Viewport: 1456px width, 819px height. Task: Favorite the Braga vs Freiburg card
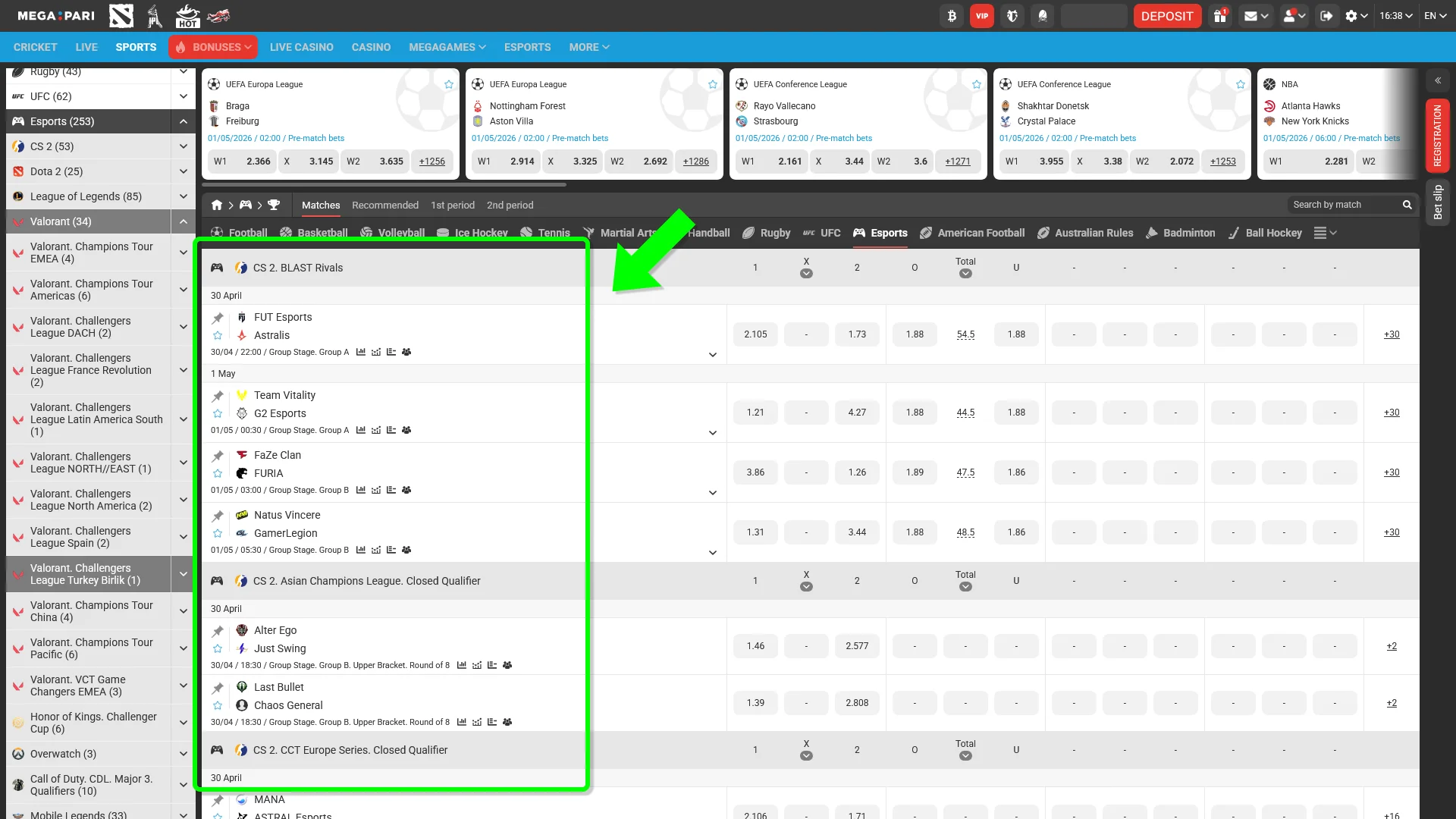coord(449,84)
